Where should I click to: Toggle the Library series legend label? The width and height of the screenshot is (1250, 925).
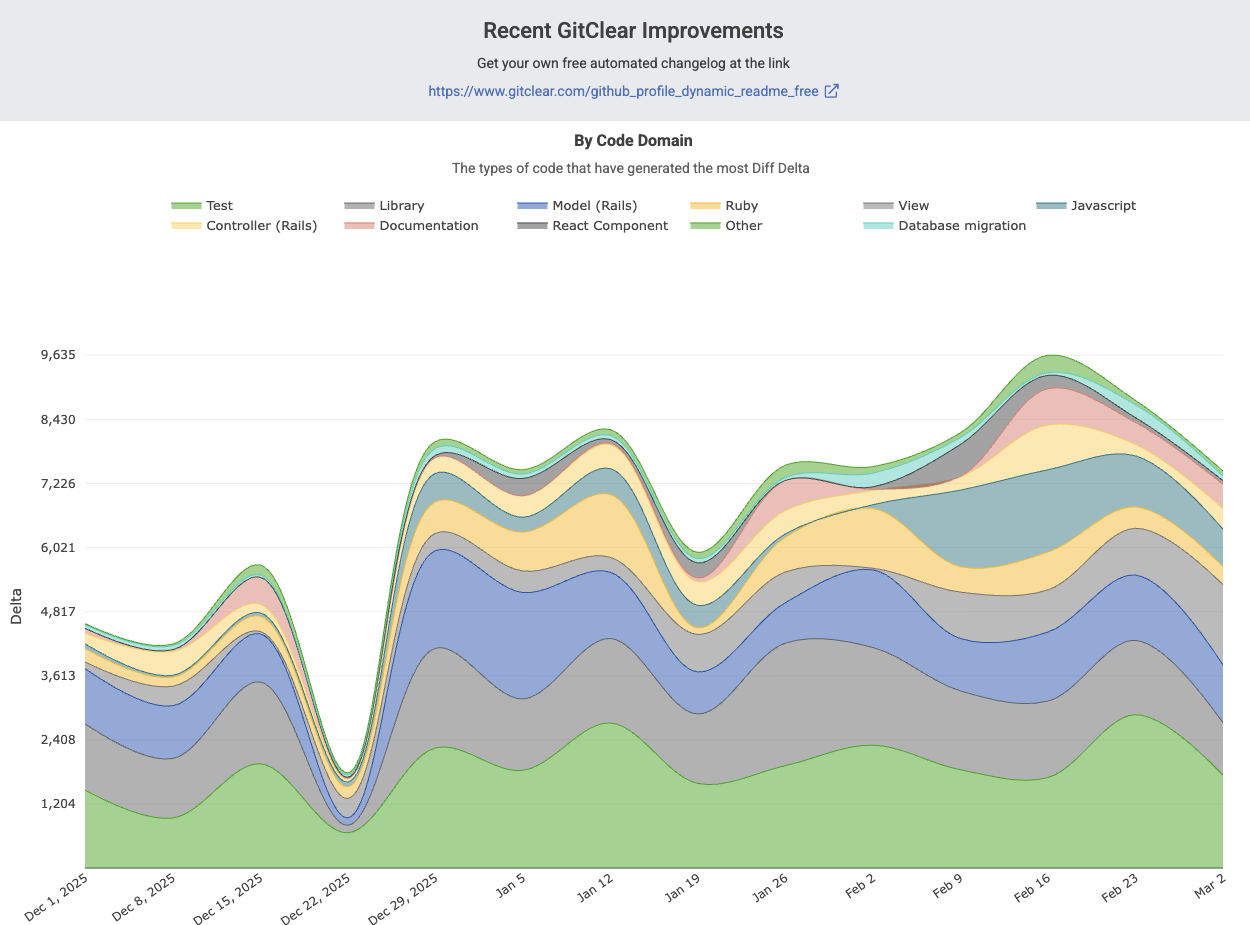tap(401, 206)
